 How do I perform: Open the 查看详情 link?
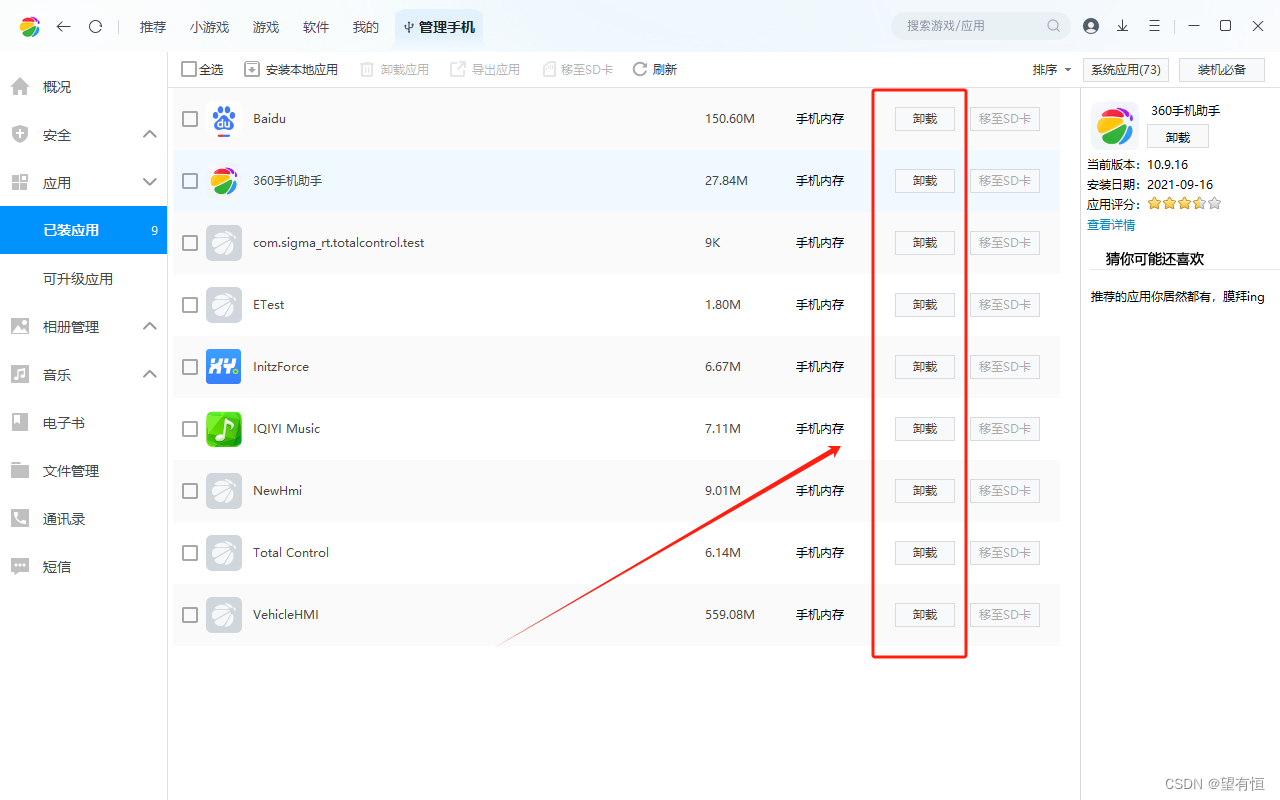point(1111,225)
